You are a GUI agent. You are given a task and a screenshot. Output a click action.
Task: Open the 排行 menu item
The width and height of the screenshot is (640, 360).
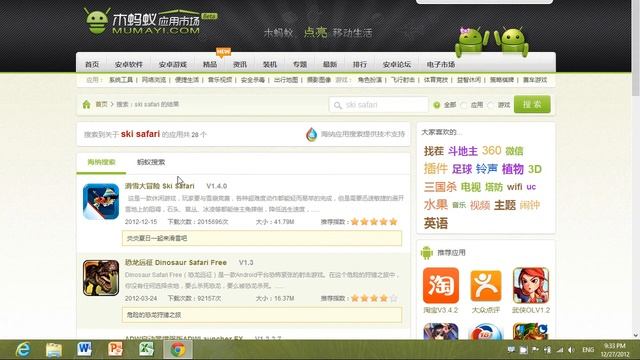tap(360, 64)
